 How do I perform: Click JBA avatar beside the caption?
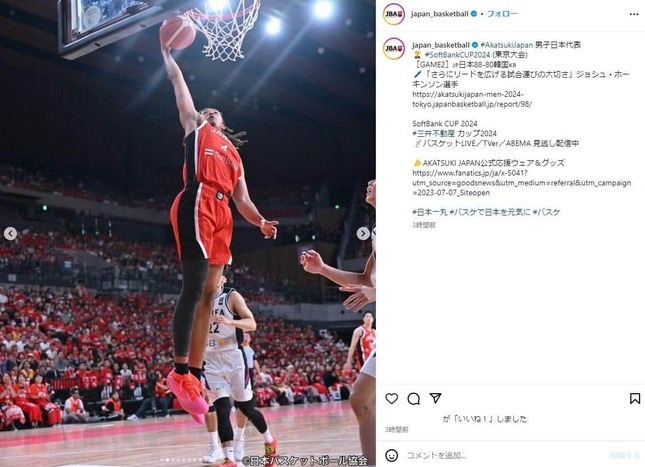click(x=394, y=48)
